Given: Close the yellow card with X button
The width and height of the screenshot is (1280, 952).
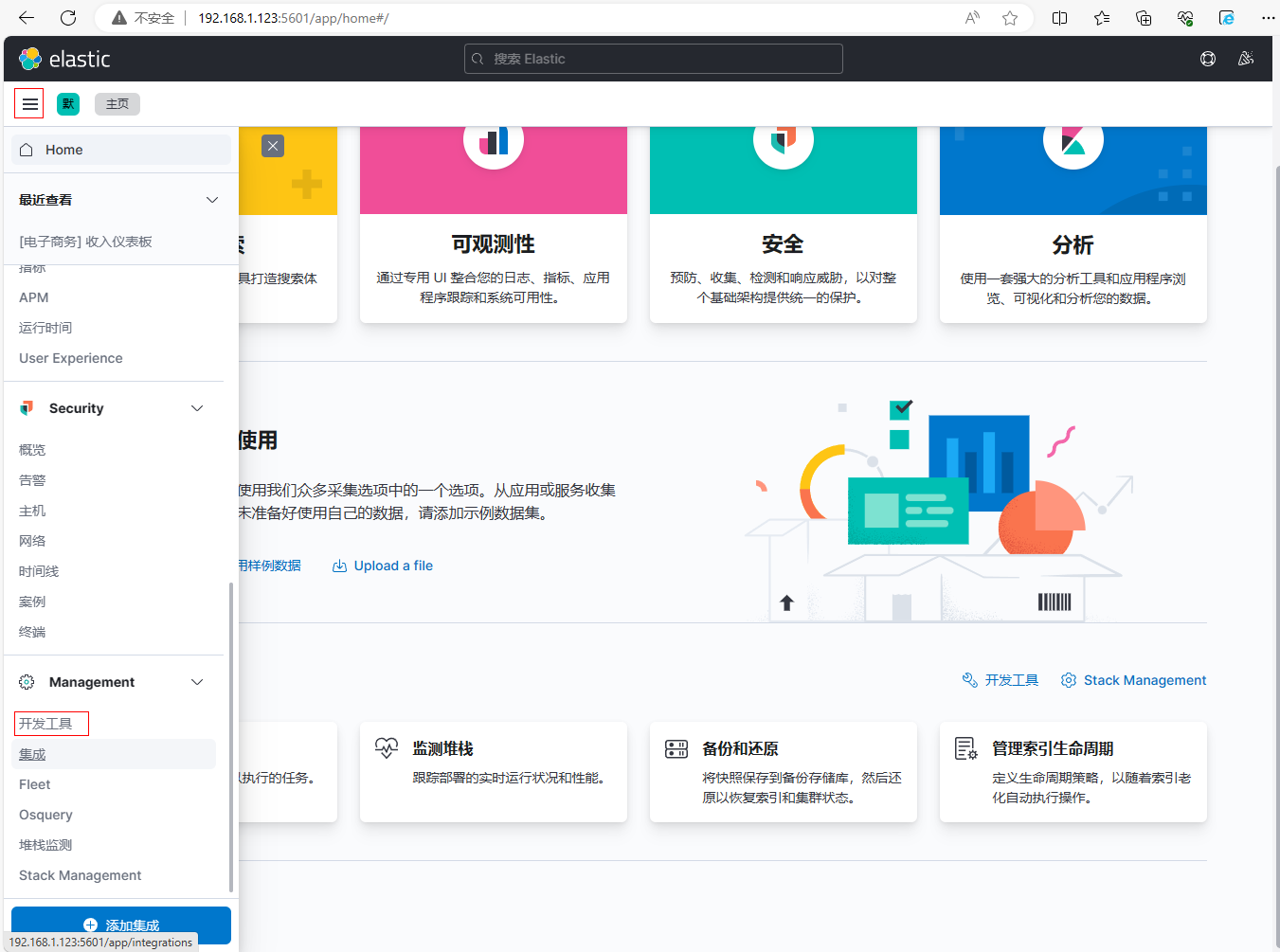Looking at the screenshot, I should pos(273,146).
